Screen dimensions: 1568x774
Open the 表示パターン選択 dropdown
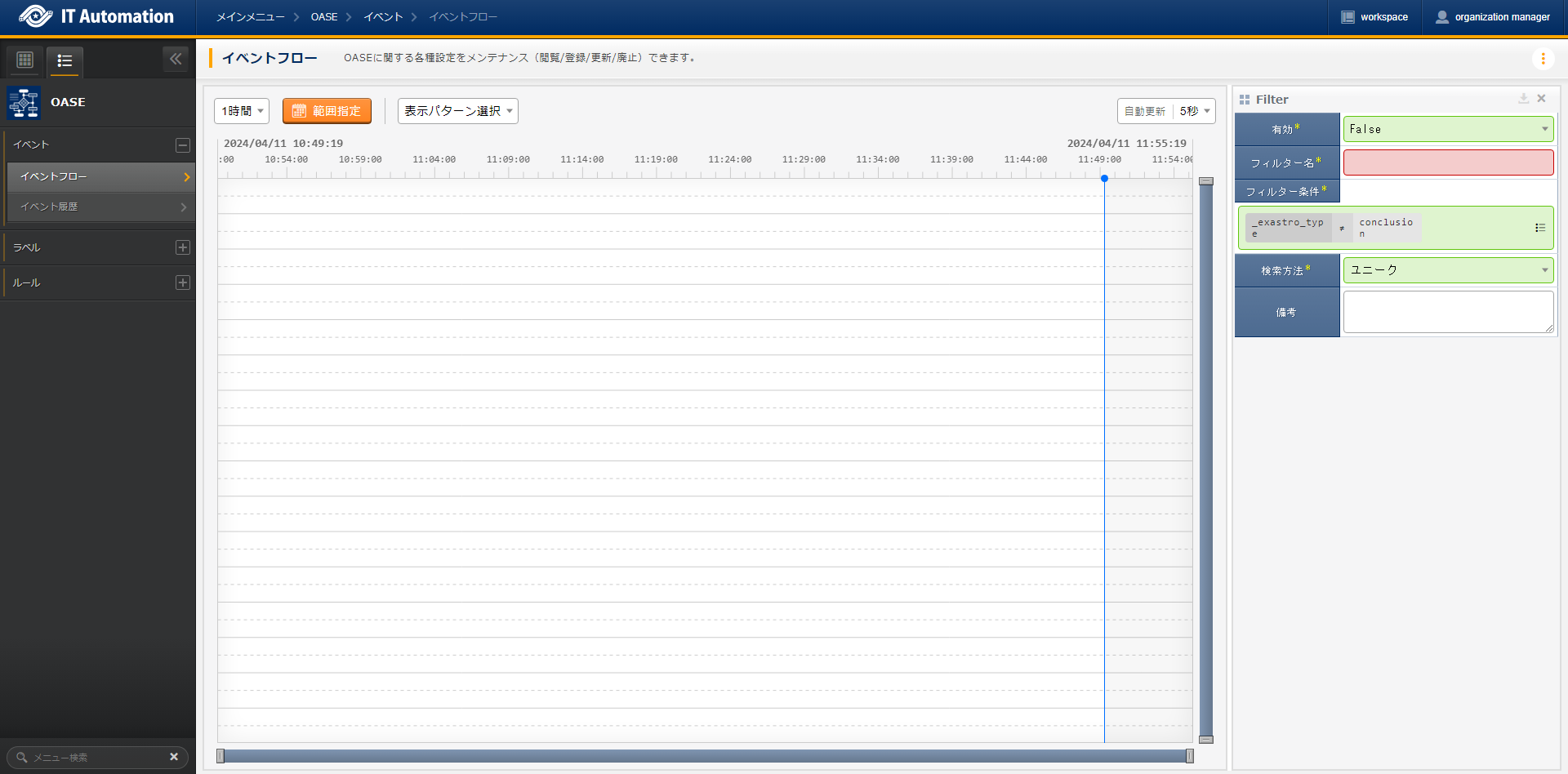pos(457,111)
